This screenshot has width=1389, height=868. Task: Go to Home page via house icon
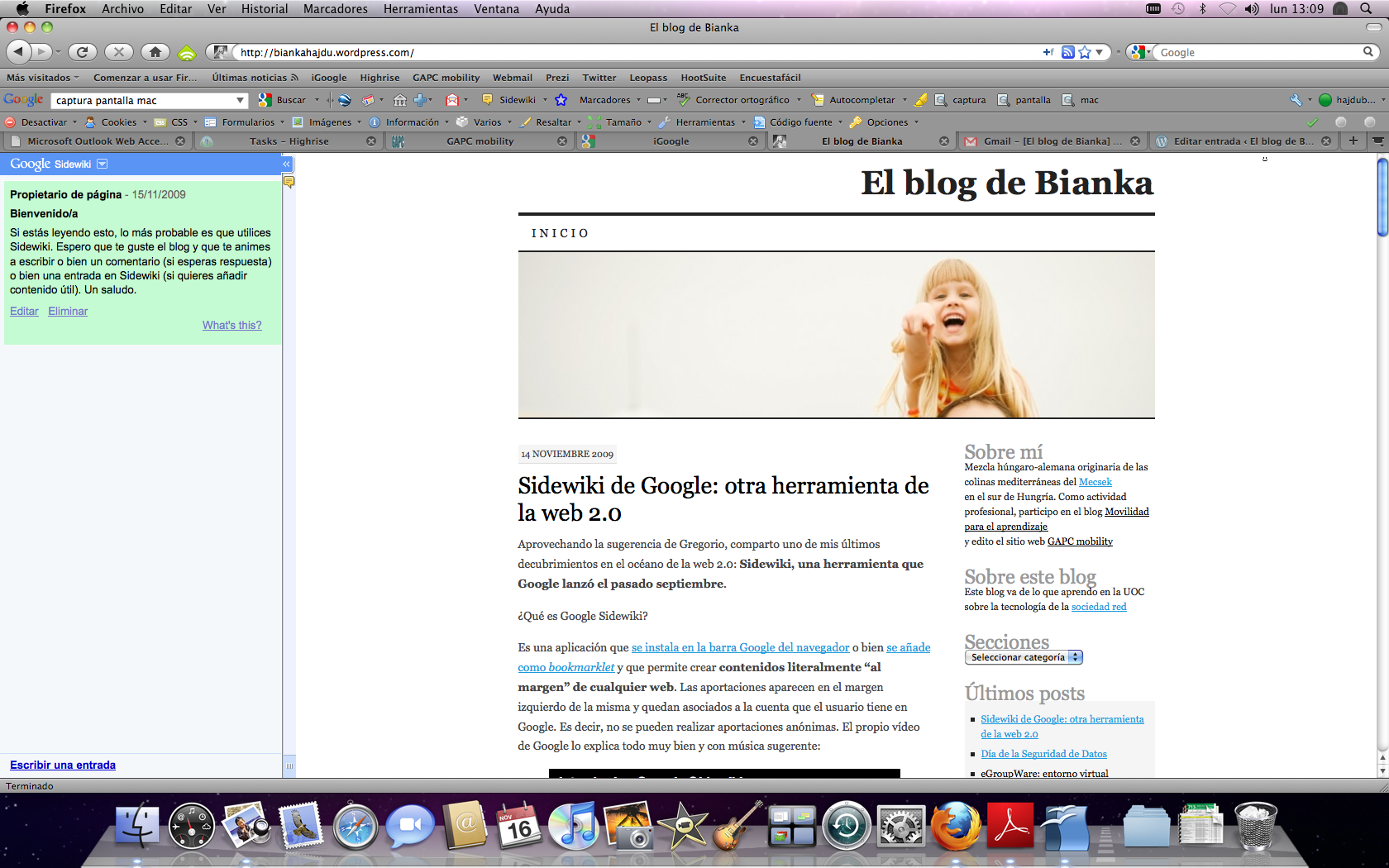(x=155, y=52)
